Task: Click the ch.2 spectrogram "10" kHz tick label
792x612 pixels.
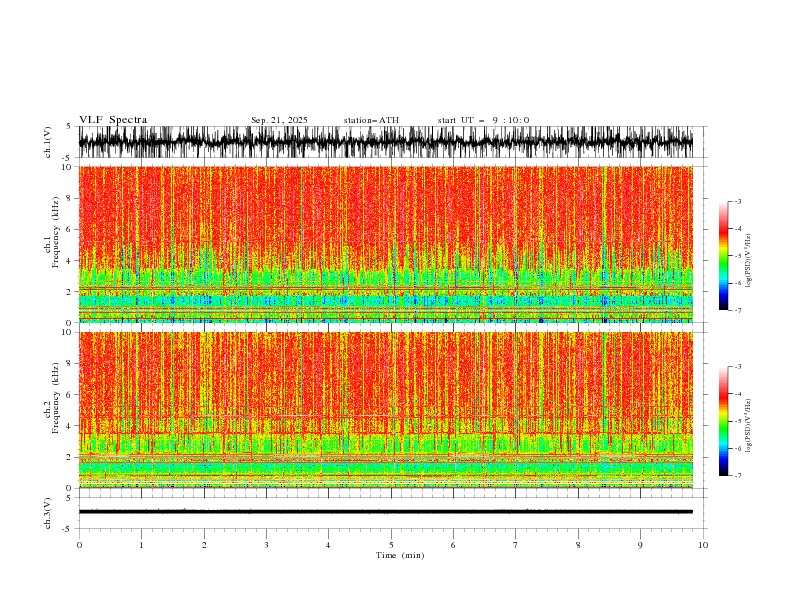Action: [67, 332]
